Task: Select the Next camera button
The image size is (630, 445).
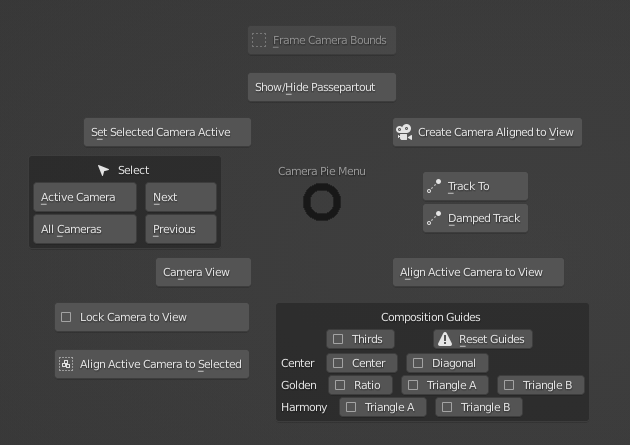Action: coord(180,197)
